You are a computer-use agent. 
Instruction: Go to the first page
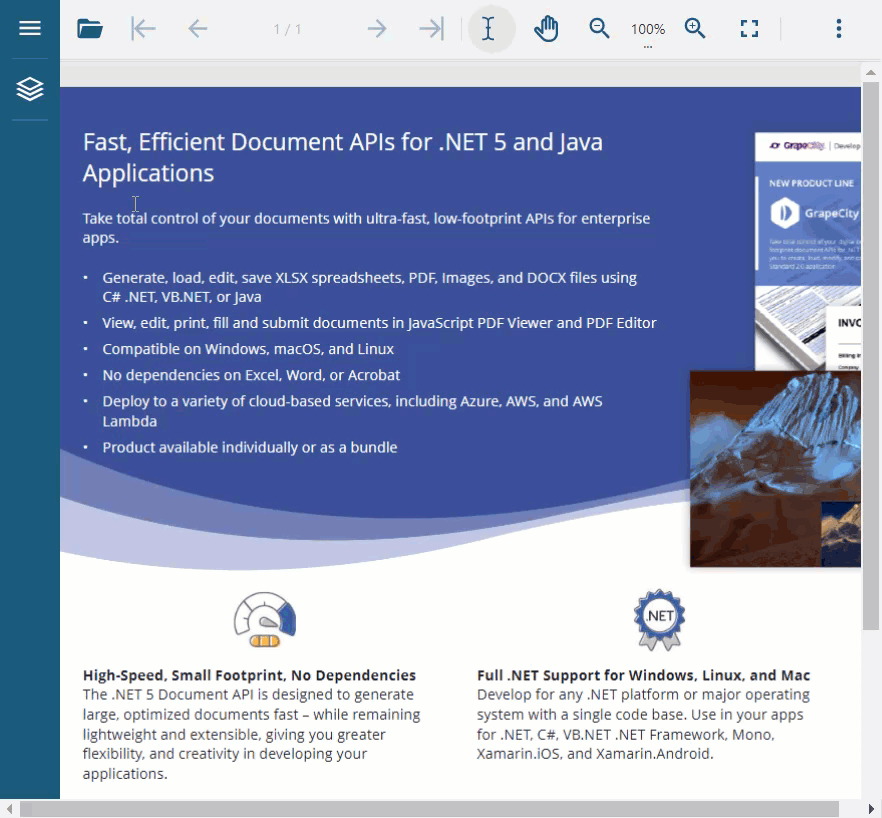143,29
